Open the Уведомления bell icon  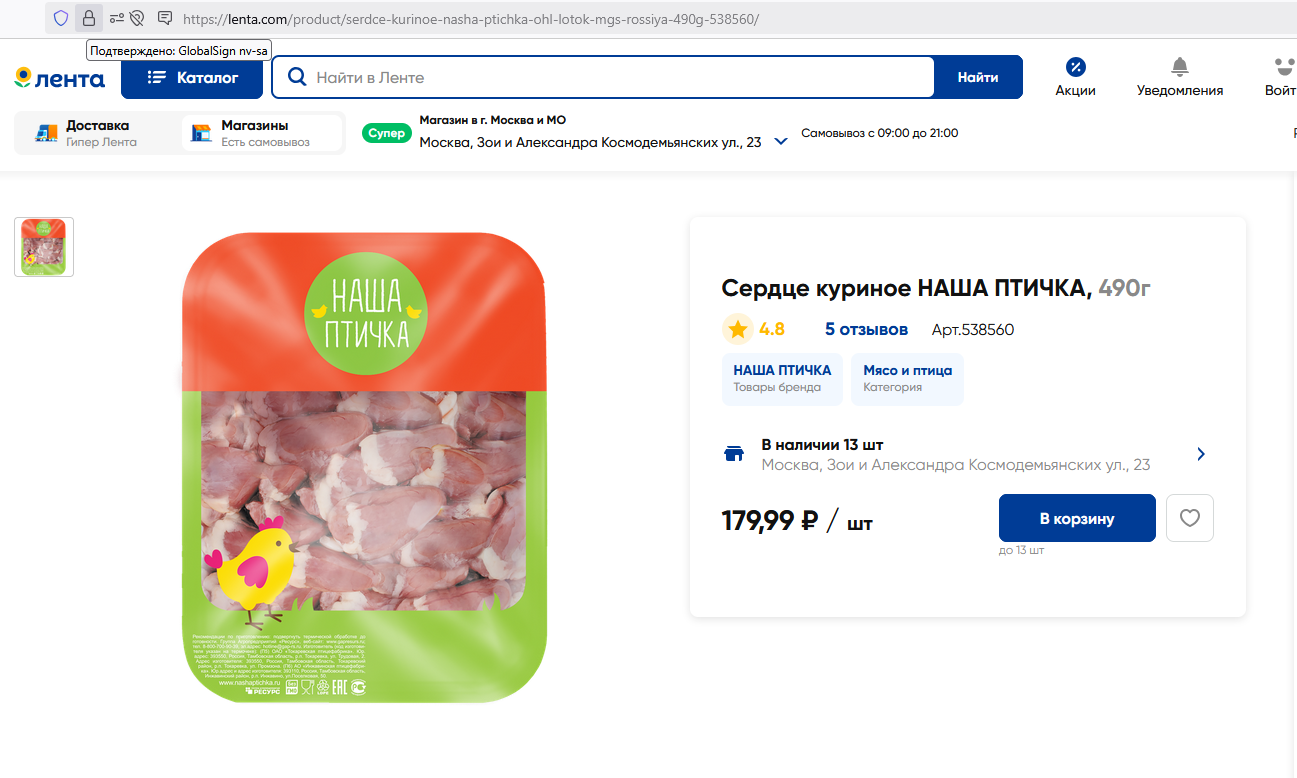coord(1179,68)
